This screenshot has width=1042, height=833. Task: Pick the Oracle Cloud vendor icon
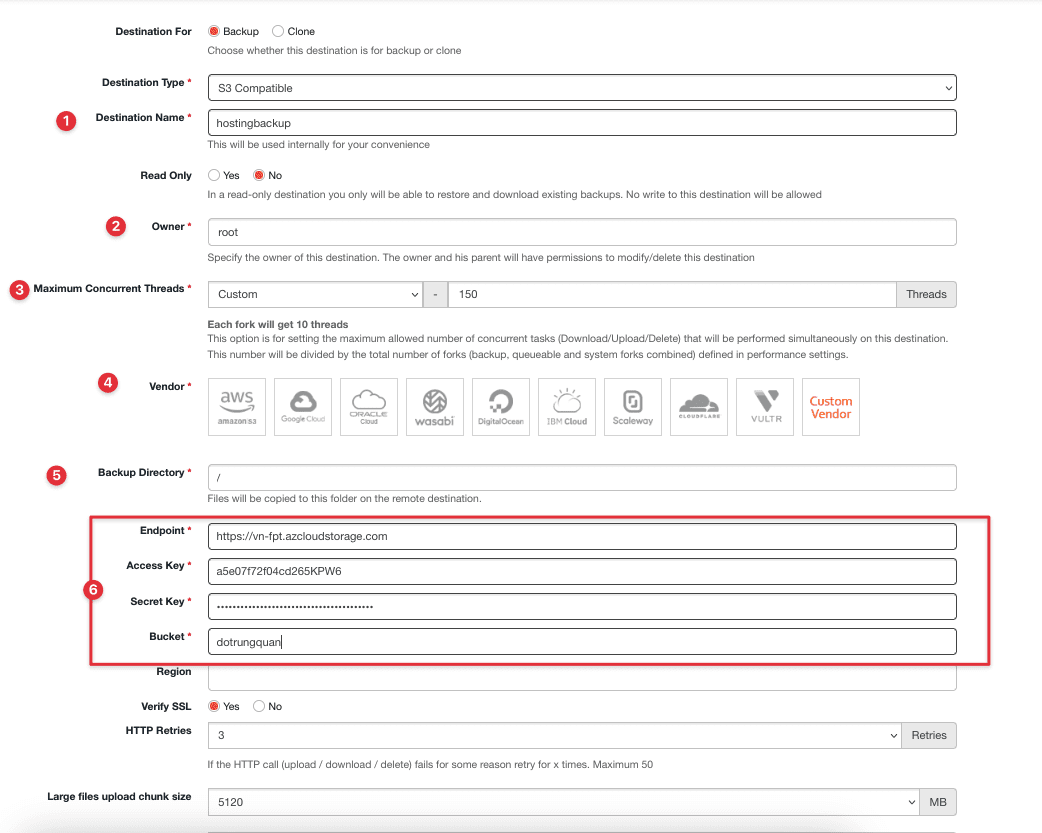pos(369,407)
